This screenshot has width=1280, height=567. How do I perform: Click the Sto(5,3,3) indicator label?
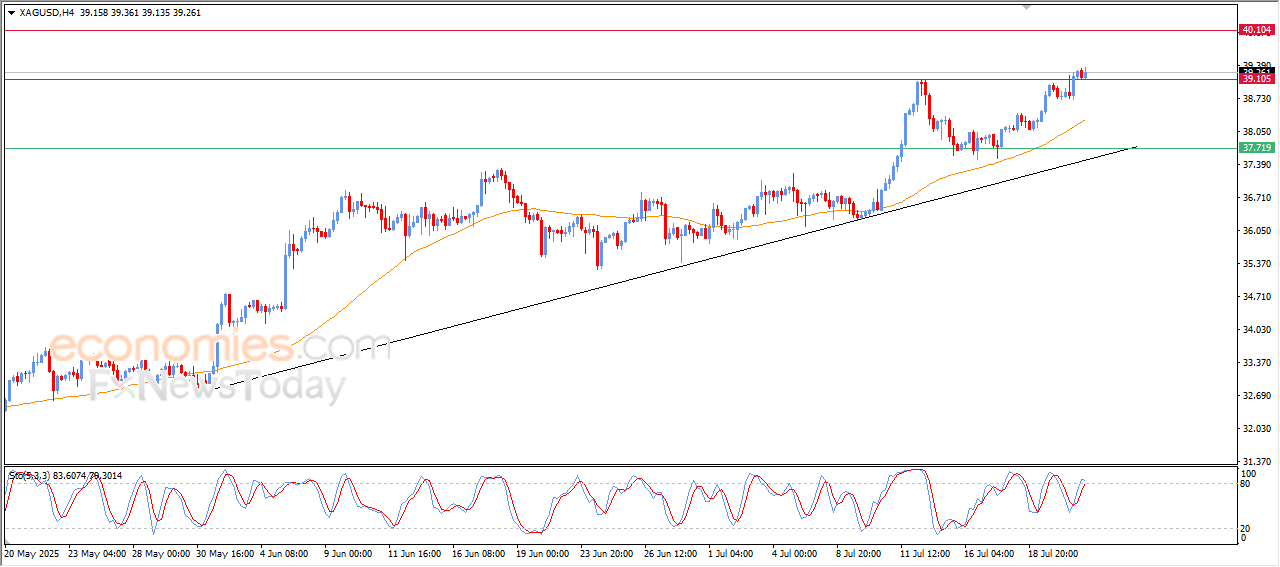pyautogui.click(x=31, y=475)
